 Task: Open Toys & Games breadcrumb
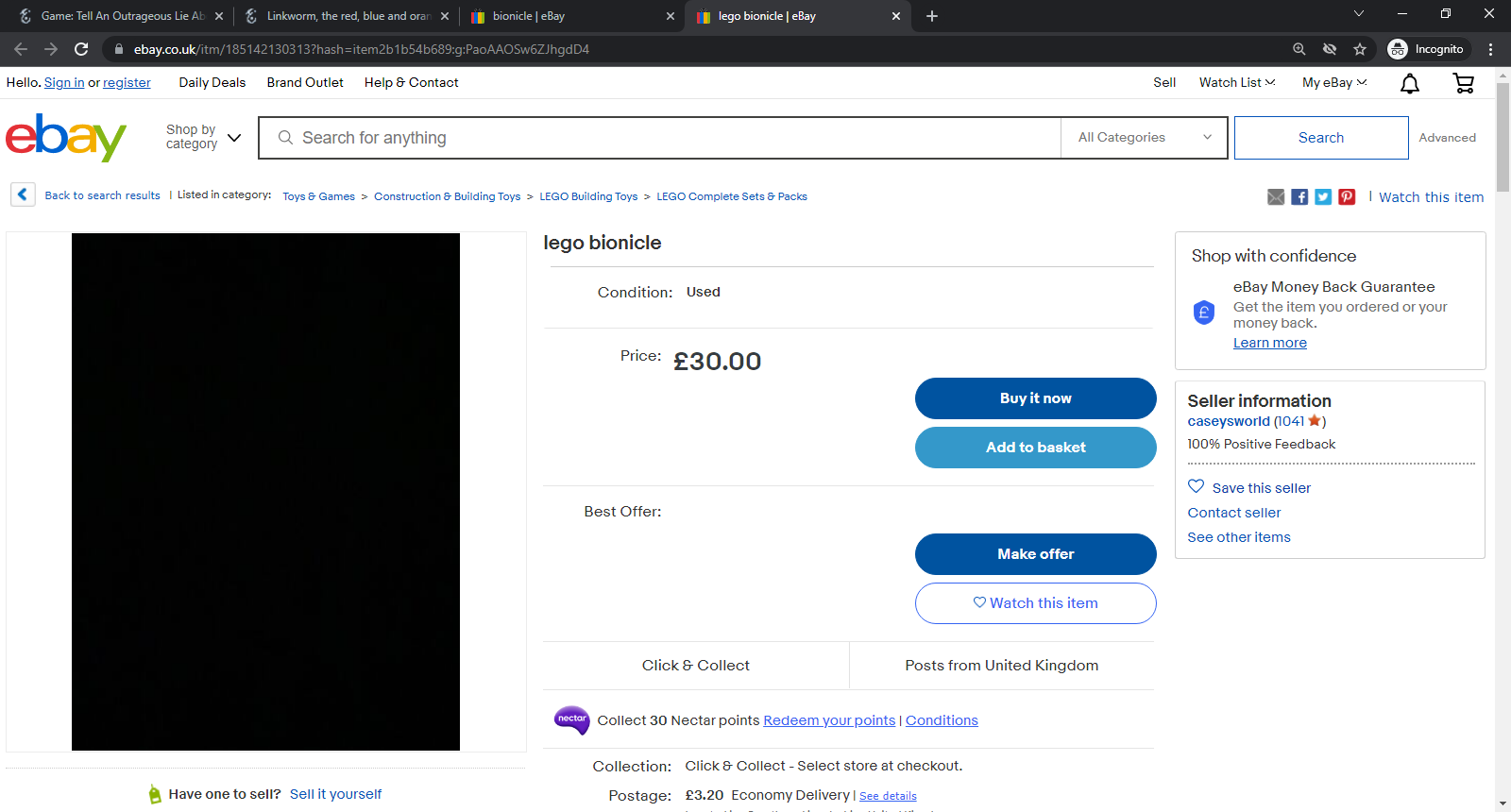pos(319,196)
